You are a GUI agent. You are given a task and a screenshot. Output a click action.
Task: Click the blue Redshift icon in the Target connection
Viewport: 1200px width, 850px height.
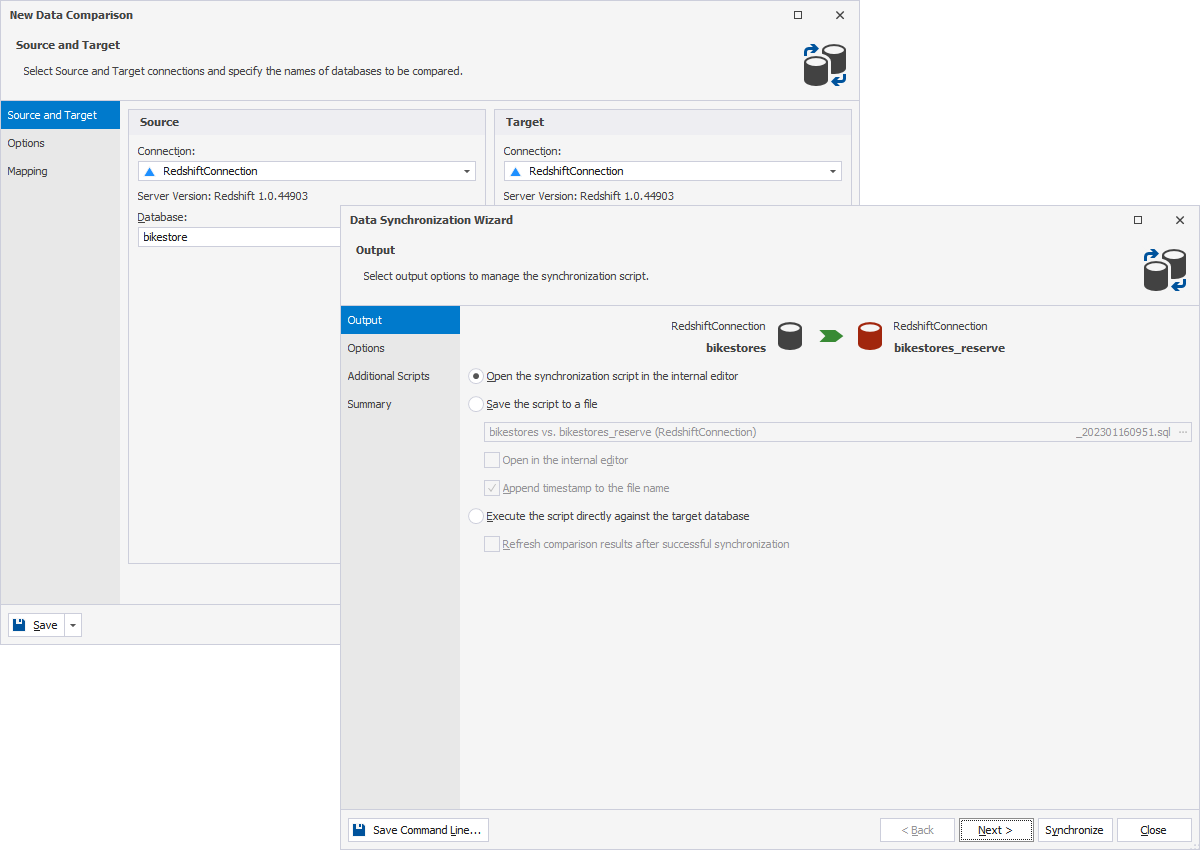coord(516,171)
